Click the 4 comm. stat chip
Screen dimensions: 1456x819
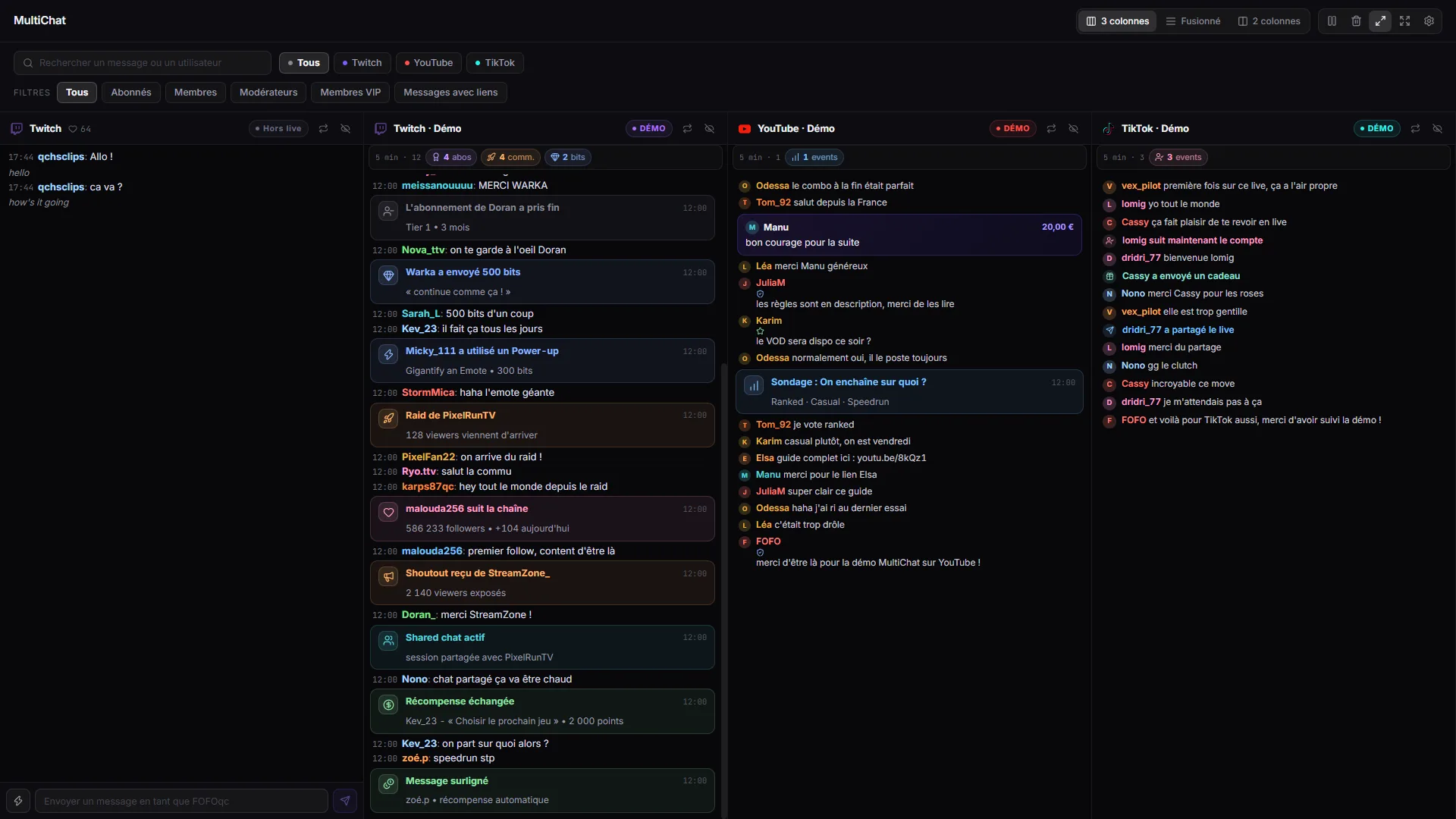point(510,158)
